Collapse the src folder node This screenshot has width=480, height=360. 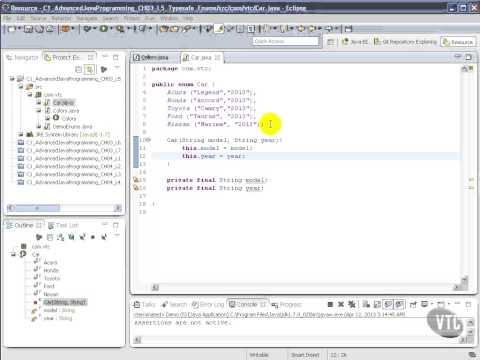click(21, 86)
